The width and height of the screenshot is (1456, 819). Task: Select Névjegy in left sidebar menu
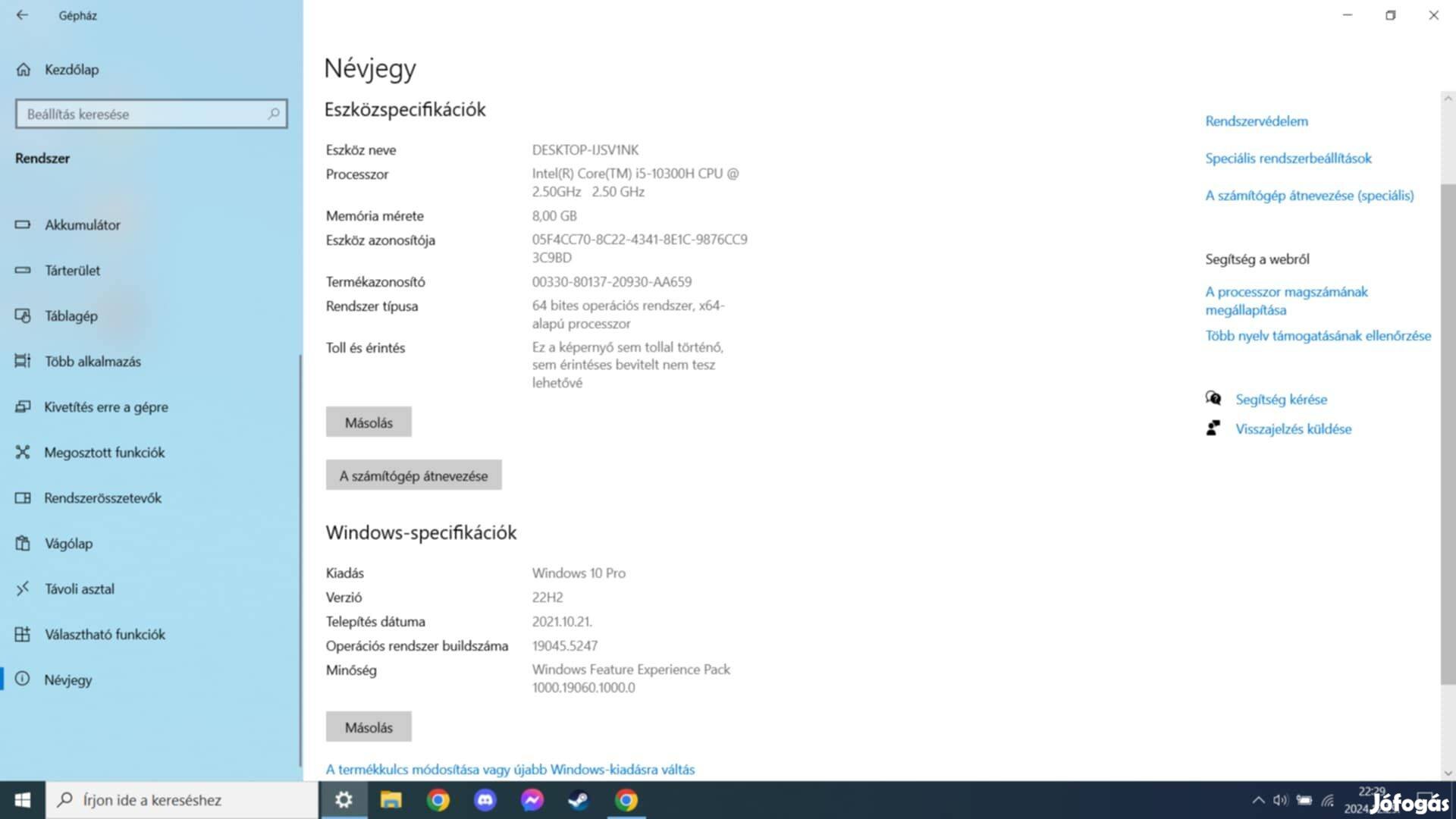(x=68, y=679)
